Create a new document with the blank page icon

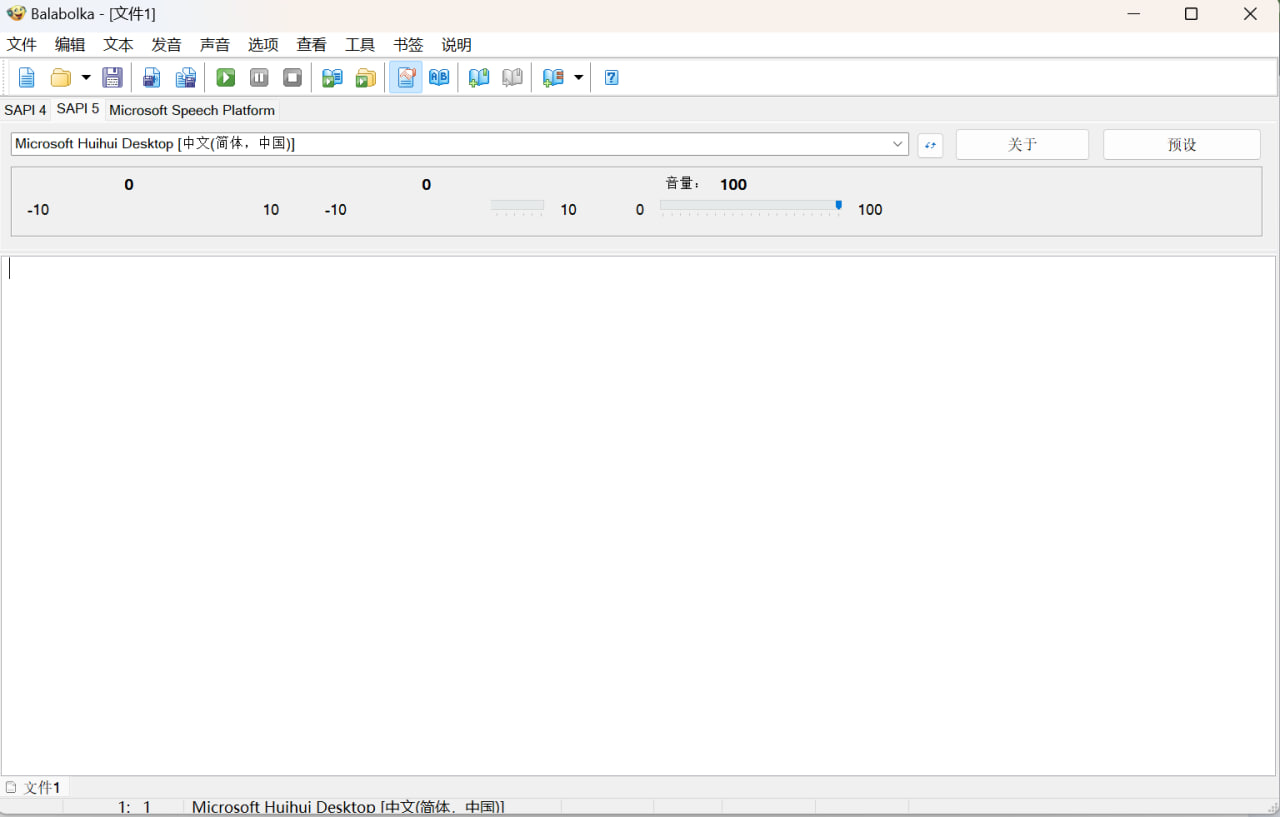pos(27,77)
